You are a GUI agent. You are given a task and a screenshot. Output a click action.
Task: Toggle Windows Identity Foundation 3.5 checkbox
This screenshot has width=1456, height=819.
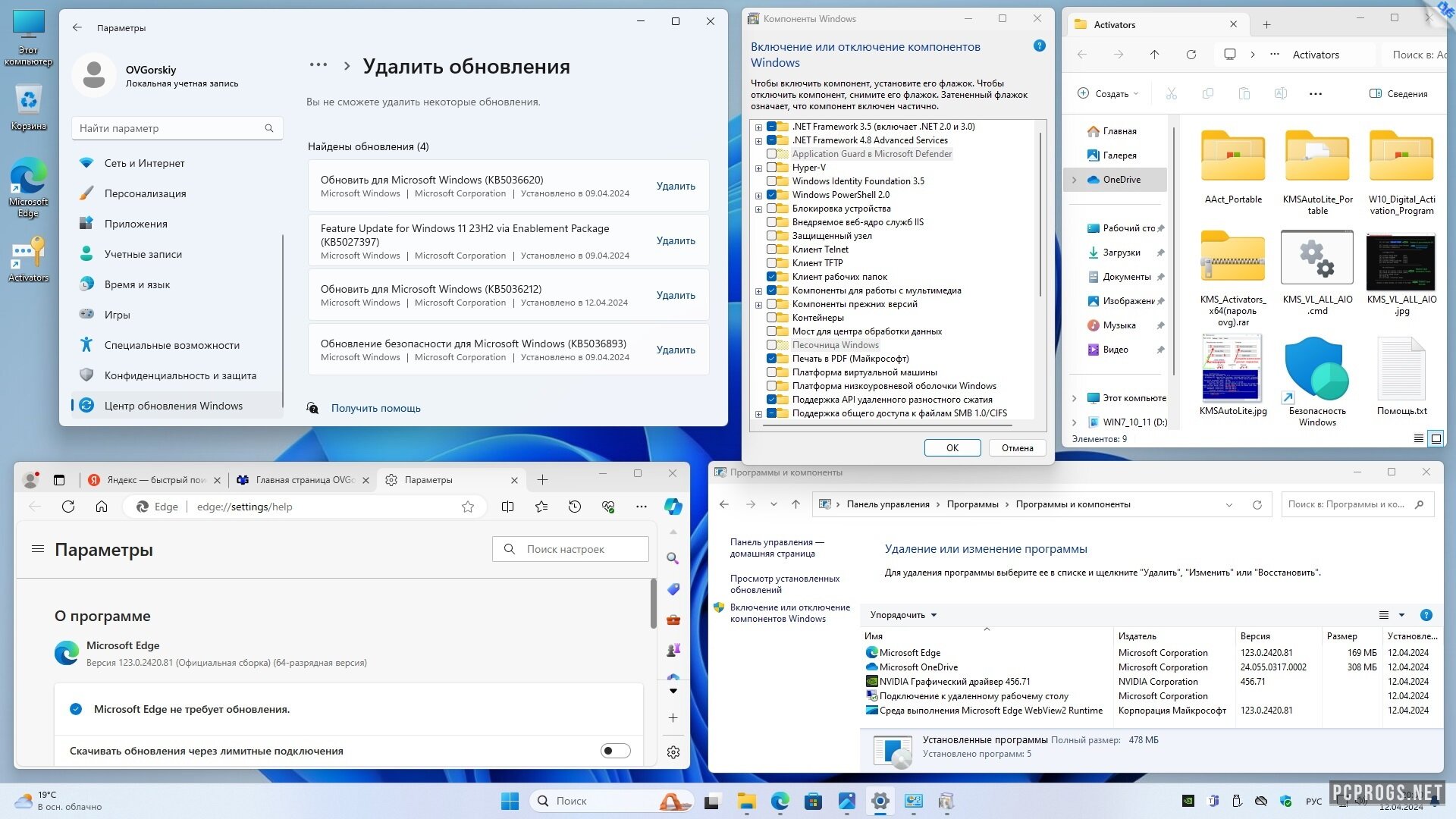(x=772, y=181)
